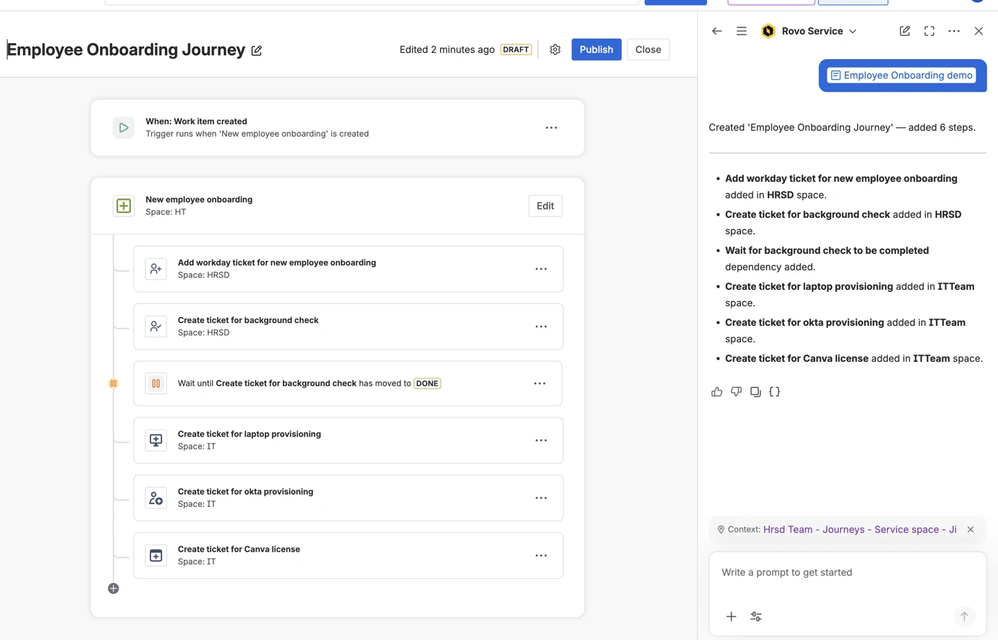
Task: Open the Rovo Service agent dropdown
Action: (x=810, y=31)
